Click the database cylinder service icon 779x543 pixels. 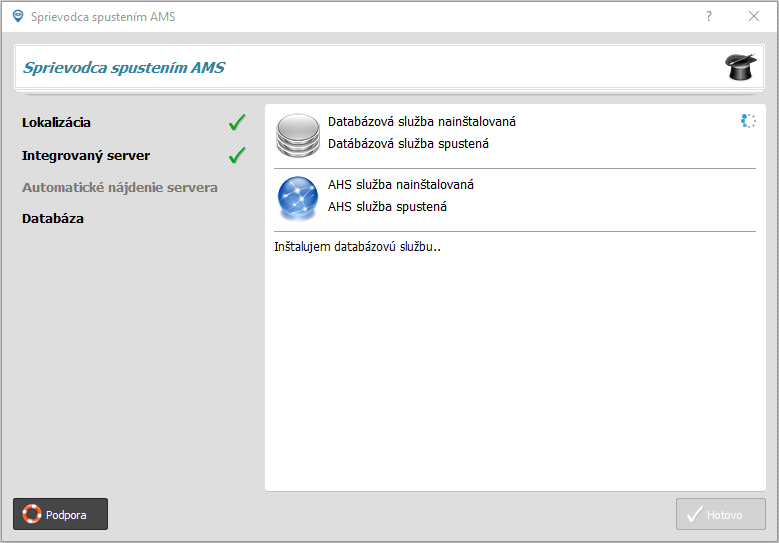298,135
